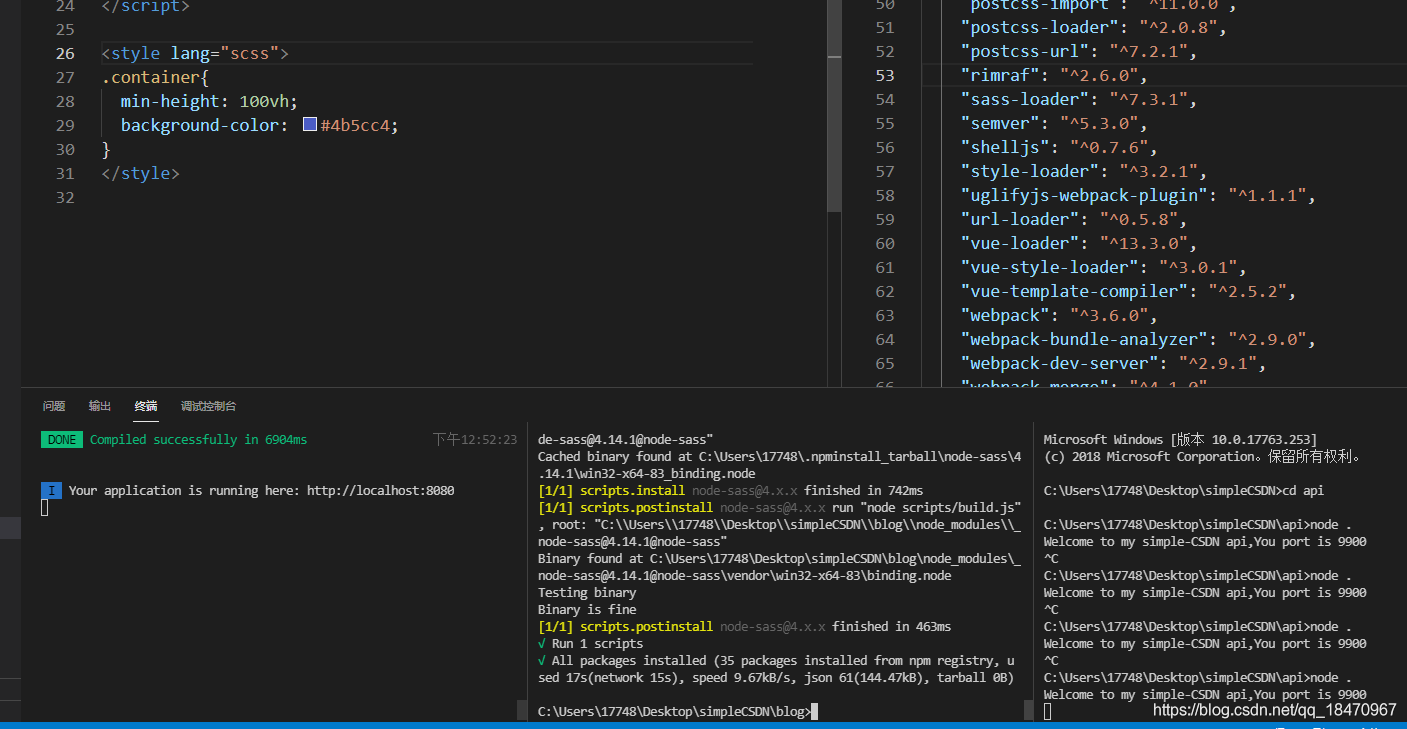The image size is (1407, 729).
Task: Click the "vue-template-compiler" dependency line
Action: click(1128, 291)
